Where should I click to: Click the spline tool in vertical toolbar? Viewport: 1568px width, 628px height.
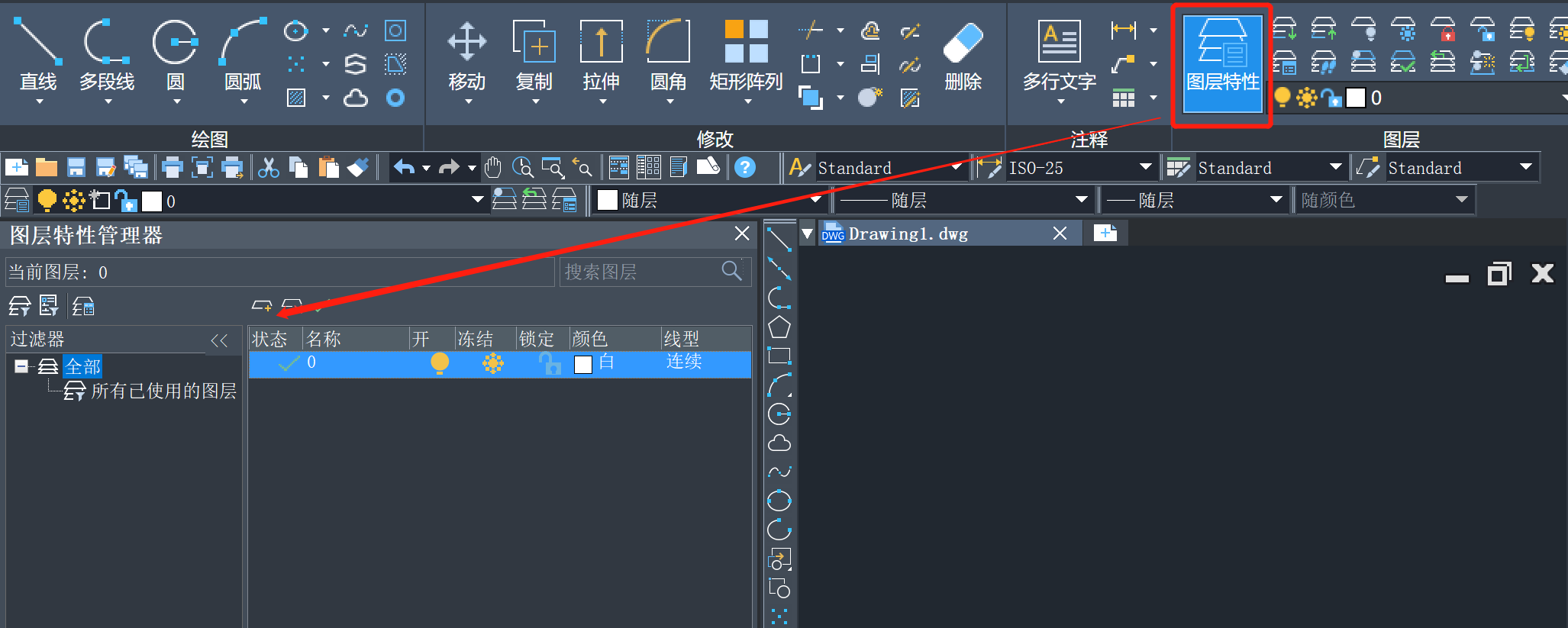click(779, 472)
